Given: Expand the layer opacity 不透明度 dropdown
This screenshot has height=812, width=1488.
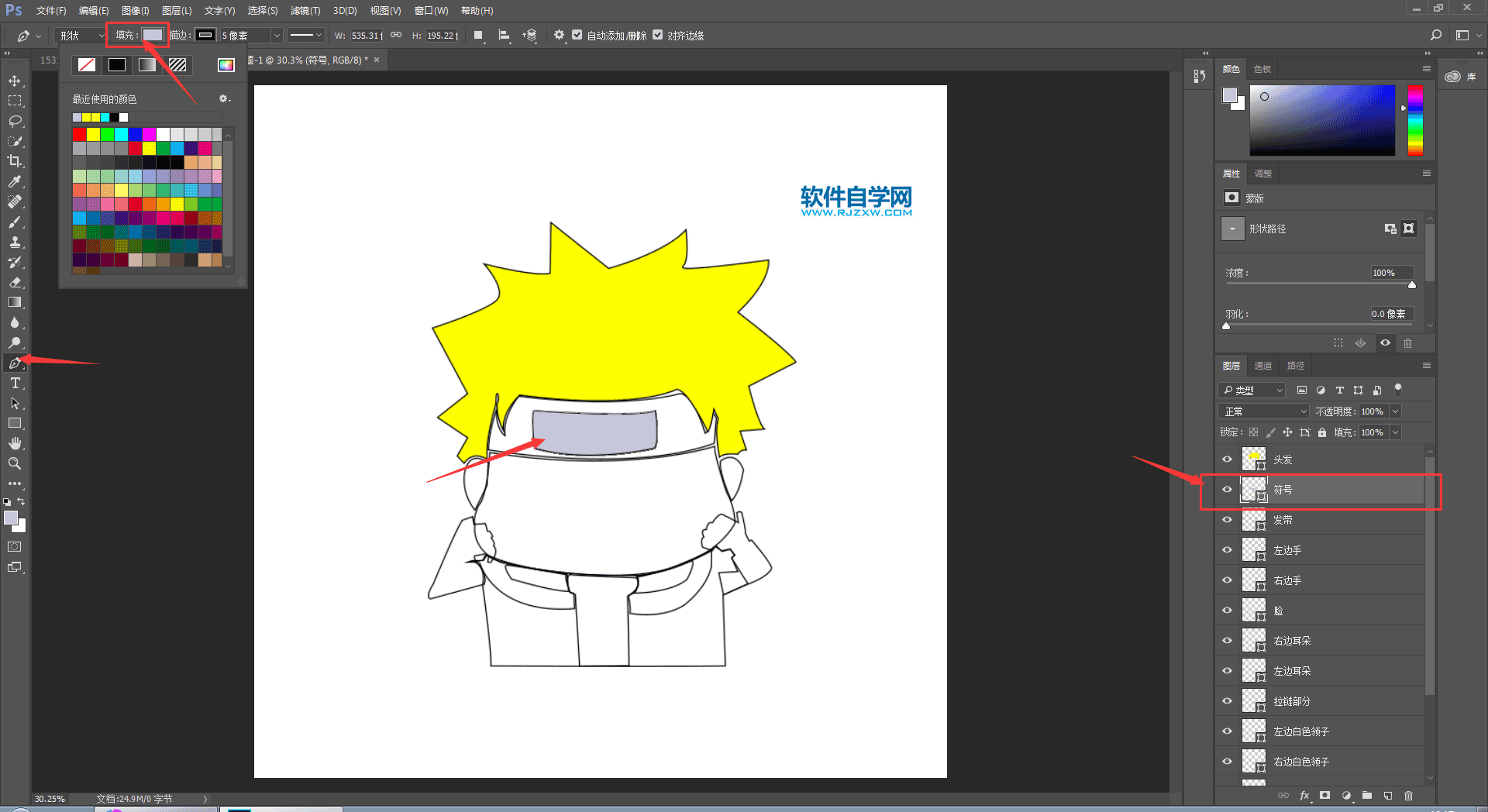Looking at the screenshot, I should pos(1395,411).
